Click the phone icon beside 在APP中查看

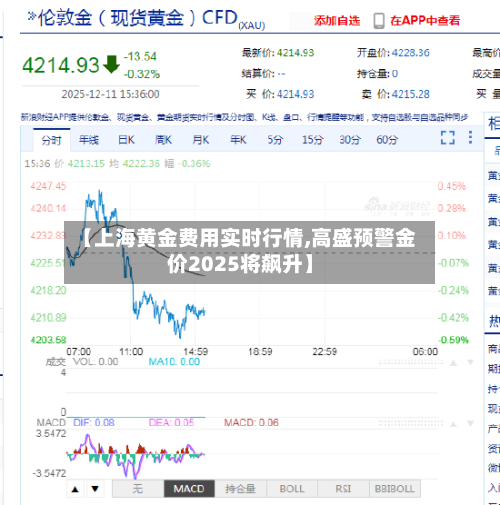click(x=379, y=21)
